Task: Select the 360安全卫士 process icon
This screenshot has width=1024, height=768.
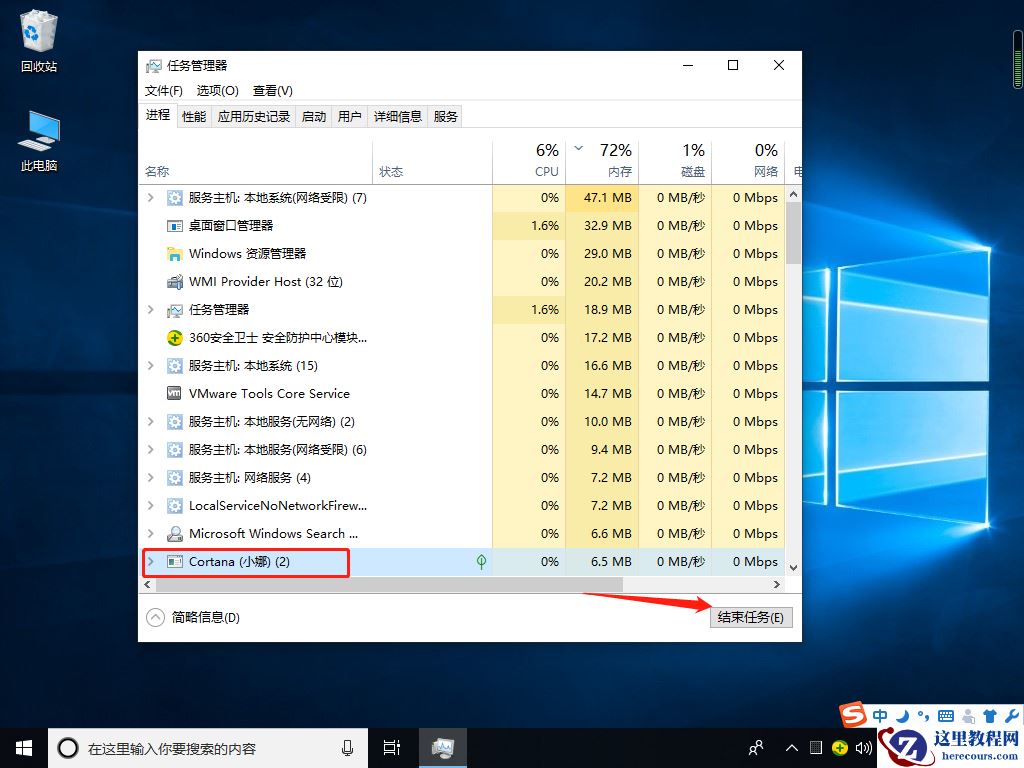Action: [174, 338]
